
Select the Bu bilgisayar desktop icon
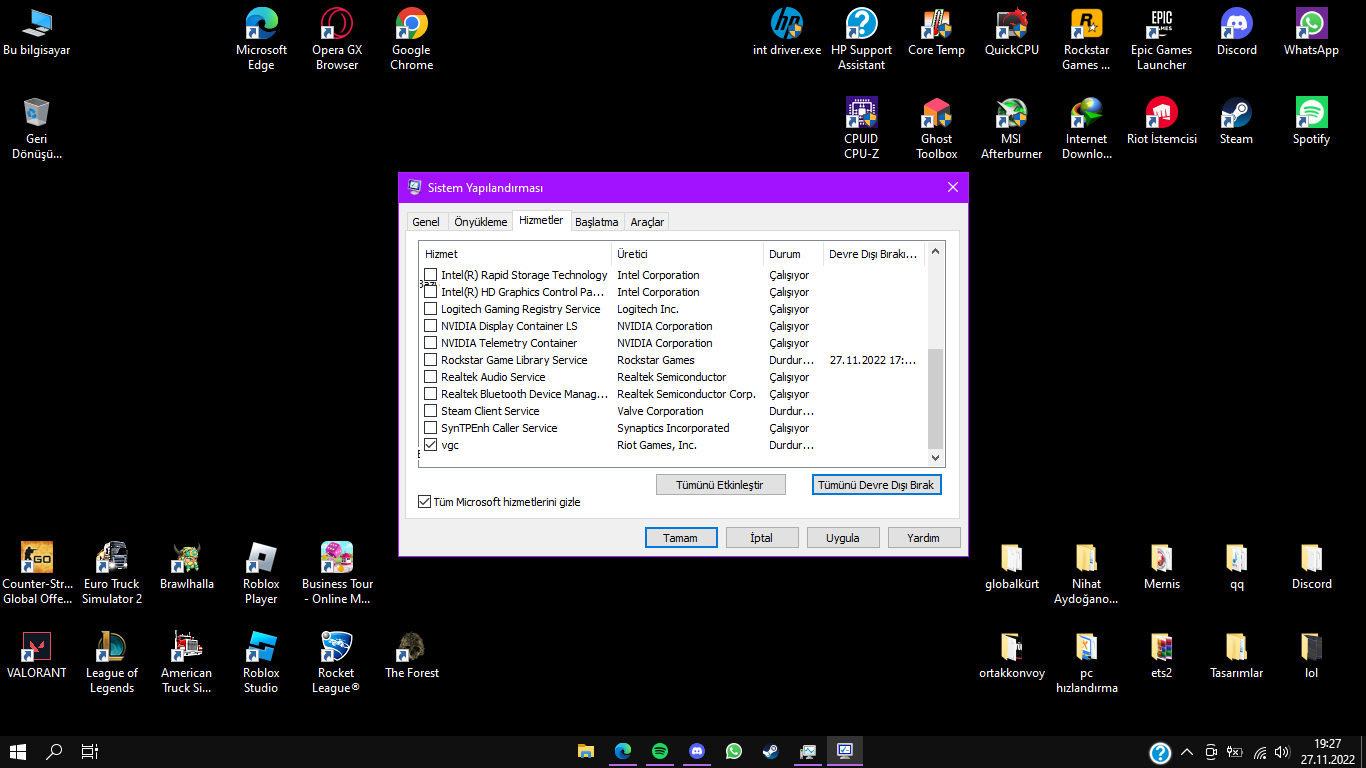pos(37,32)
